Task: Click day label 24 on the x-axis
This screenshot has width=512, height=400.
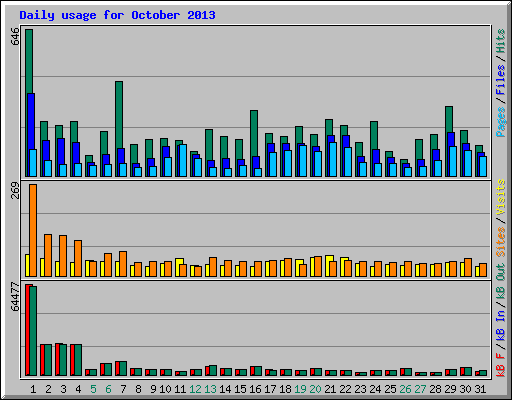Action: point(375,389)
